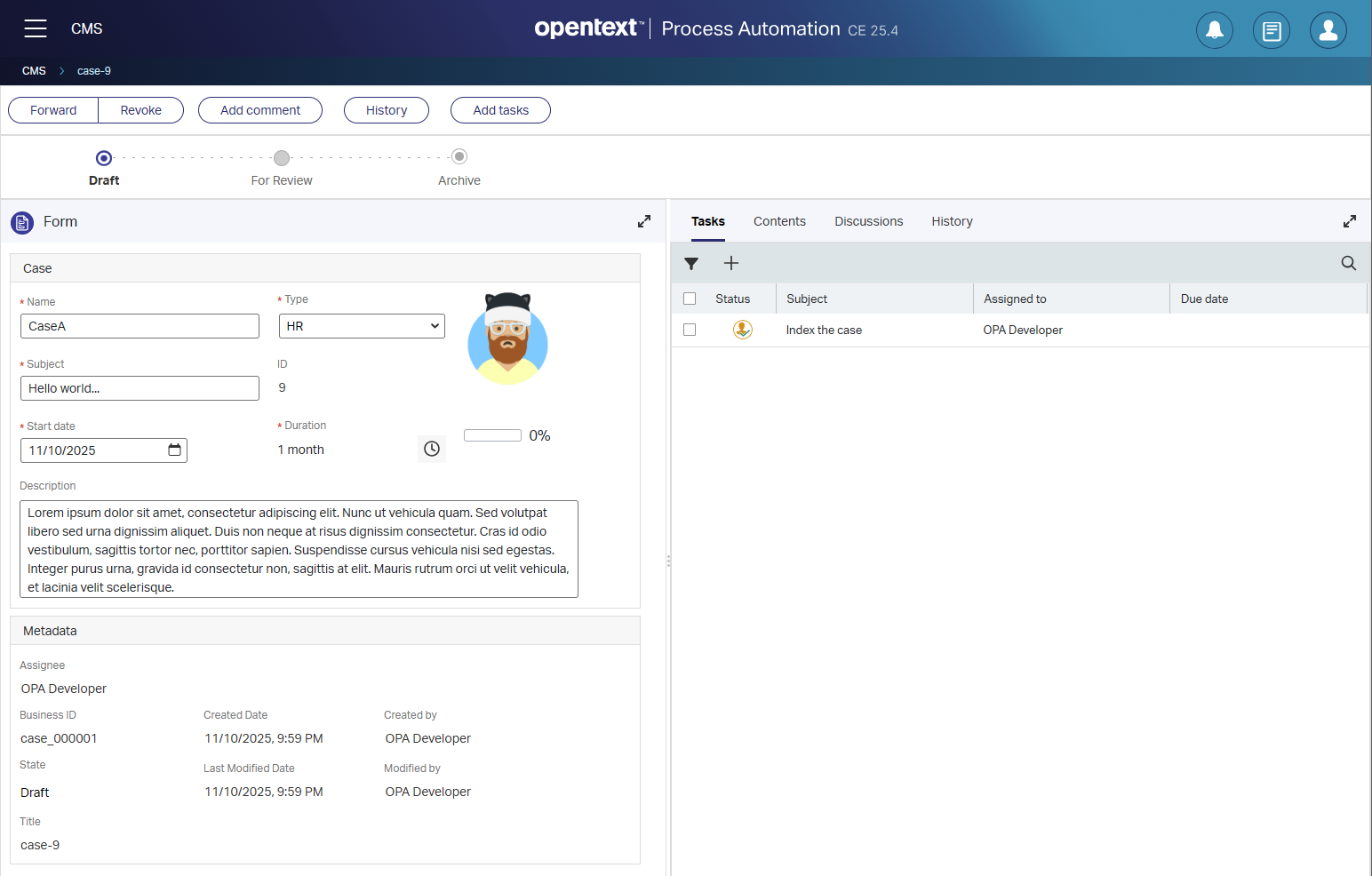Switch to the Discussions tab
The height and width of the screenshot is (876, 1372).
tap(868, 221)
